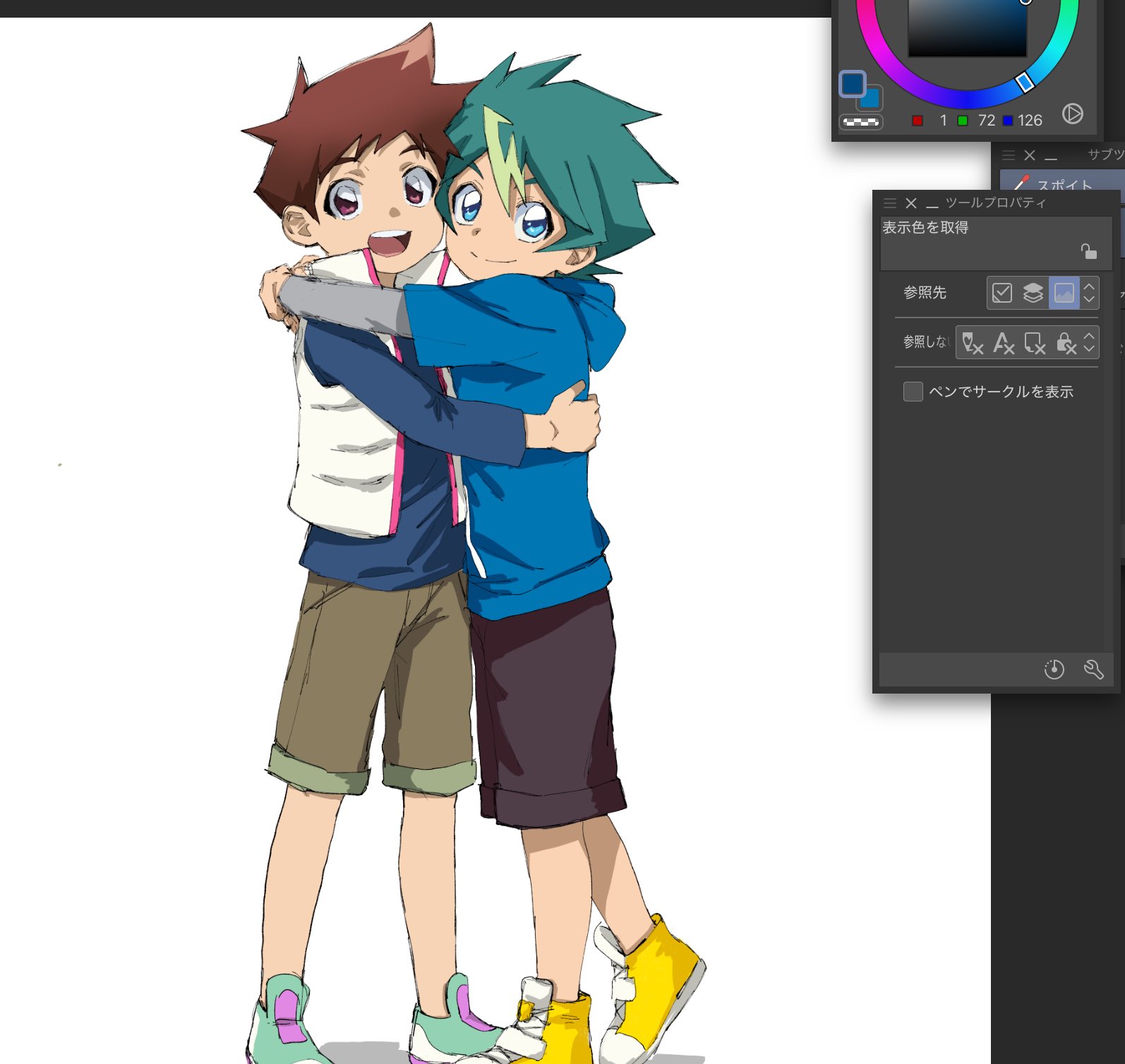The width and height of the screenshot is (1125, 1064).
Task: Select the dark blue main color swatch
Action: (x=852, y=84)
